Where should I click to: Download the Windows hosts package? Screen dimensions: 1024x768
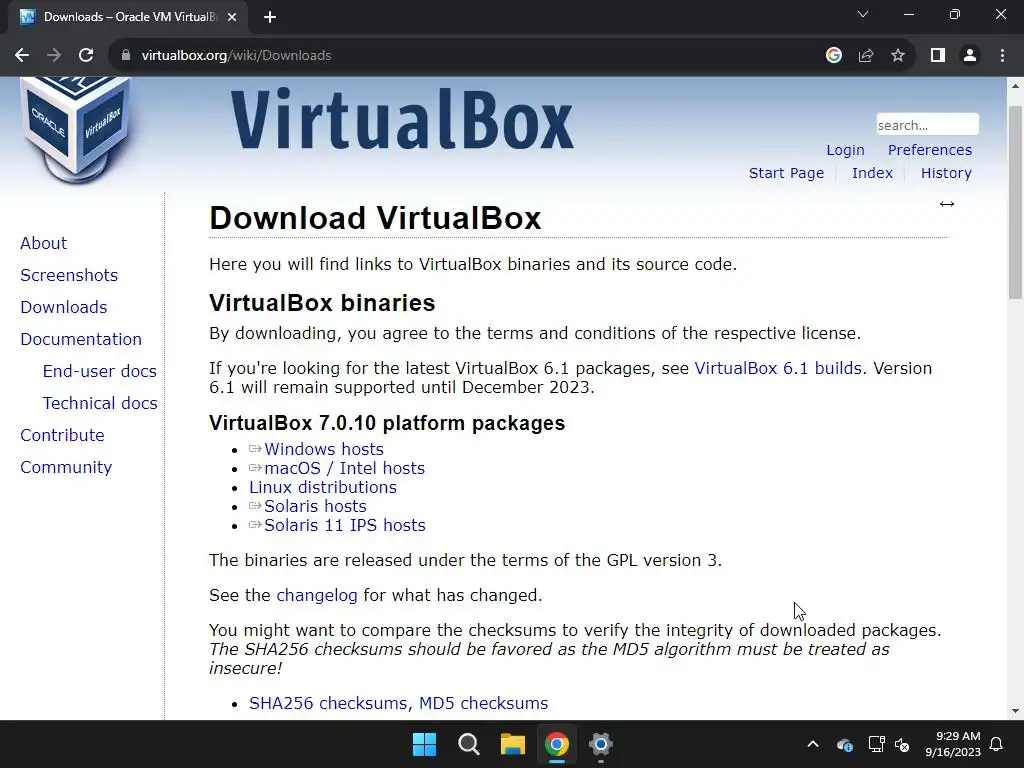click(323, 449)
